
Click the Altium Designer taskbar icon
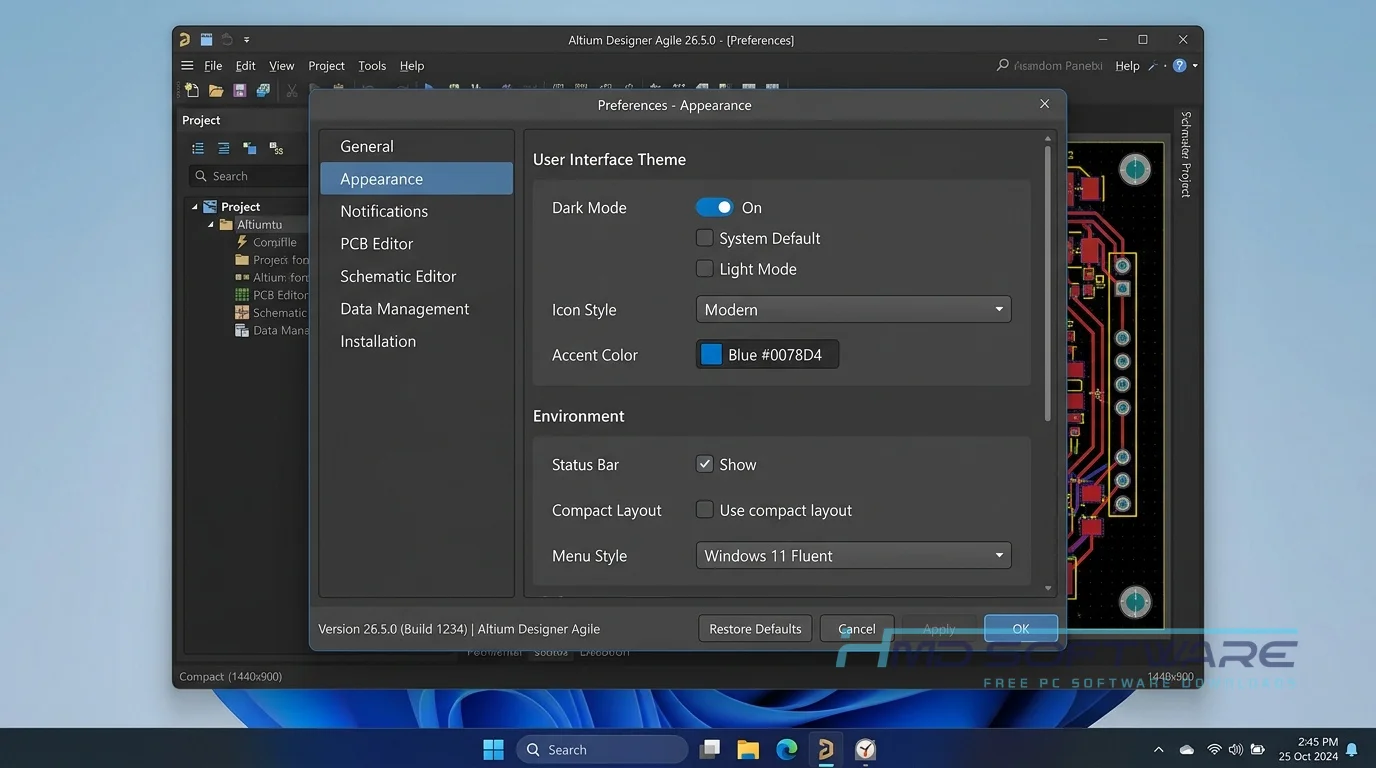826,749
